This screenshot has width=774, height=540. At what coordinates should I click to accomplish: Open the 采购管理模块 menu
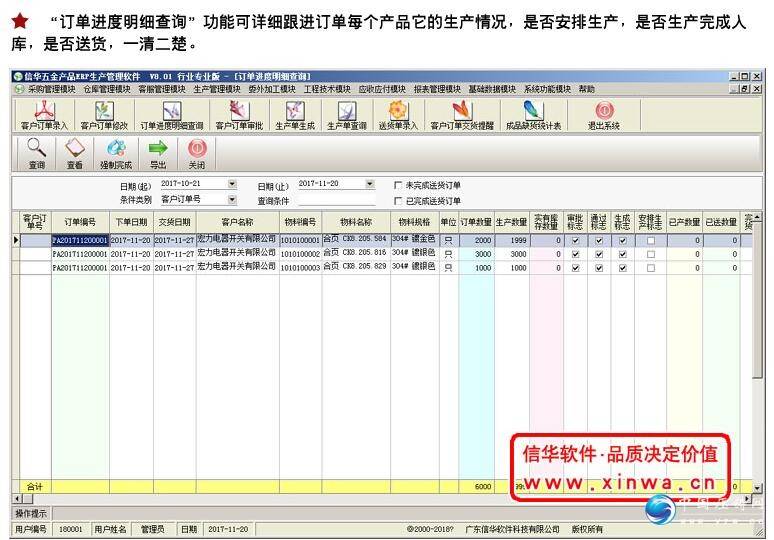point(51,89)
